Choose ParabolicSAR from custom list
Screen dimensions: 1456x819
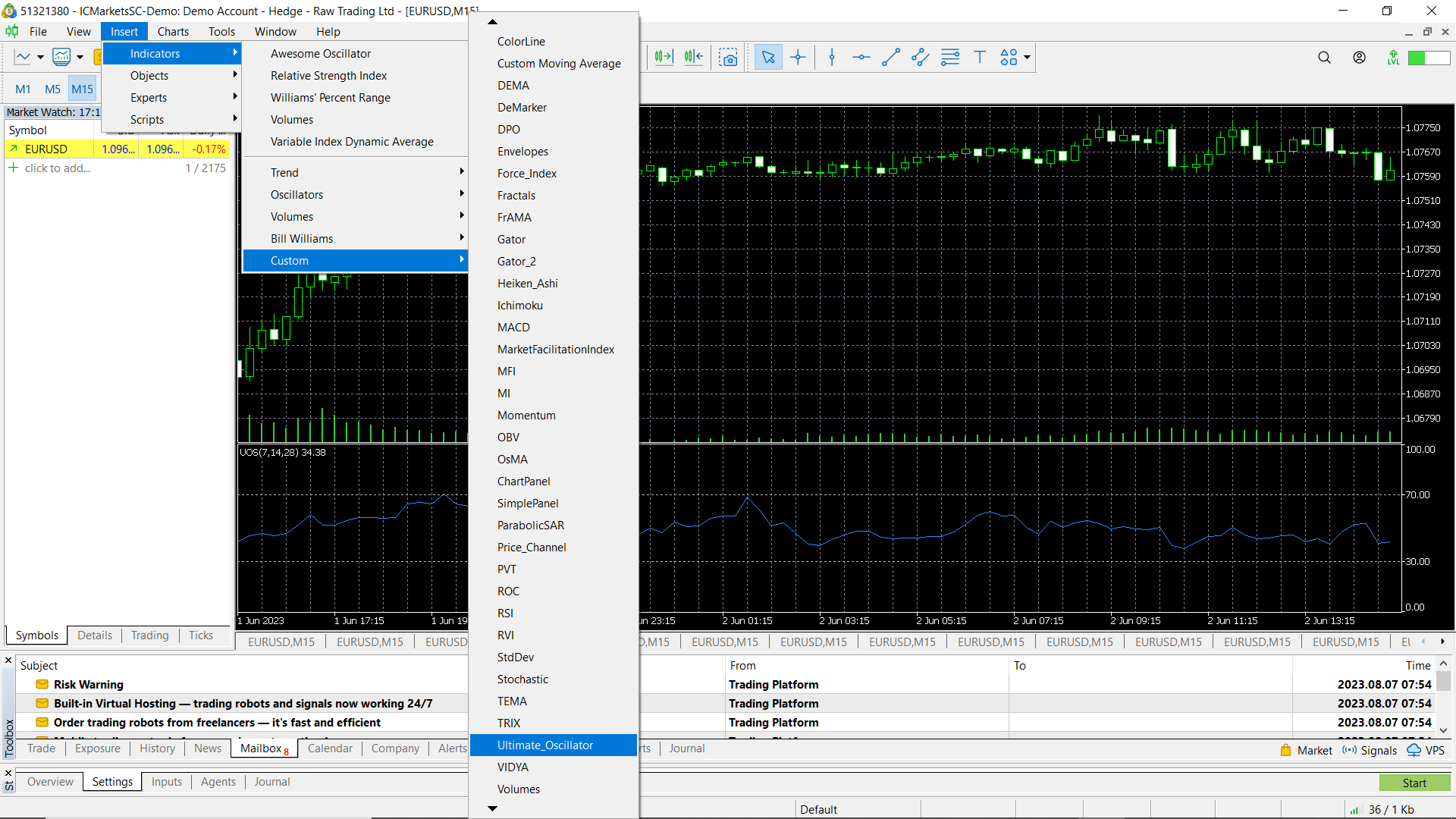tap(554, 526)
